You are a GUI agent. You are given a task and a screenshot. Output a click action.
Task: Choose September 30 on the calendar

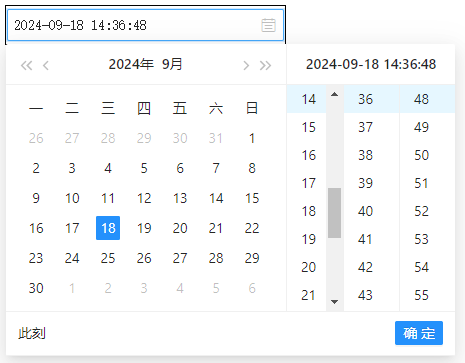(36, 288)
